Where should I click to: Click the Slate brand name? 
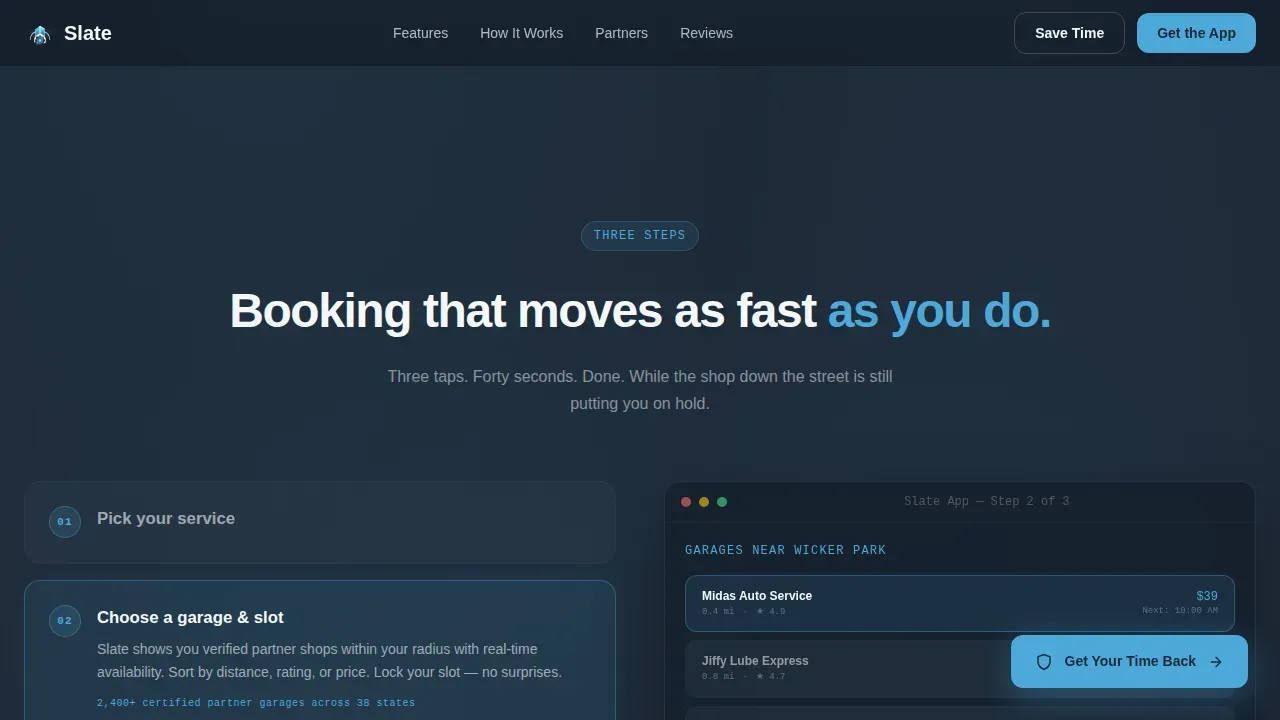click(x=88, y=33)
